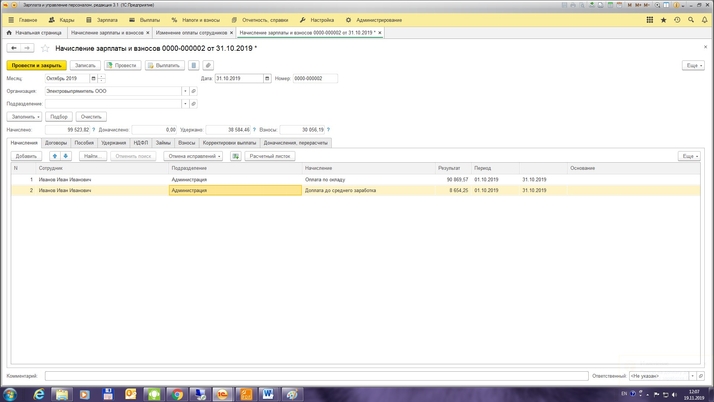
Task: Go back using the left arrow button
Action: point(14,48)
